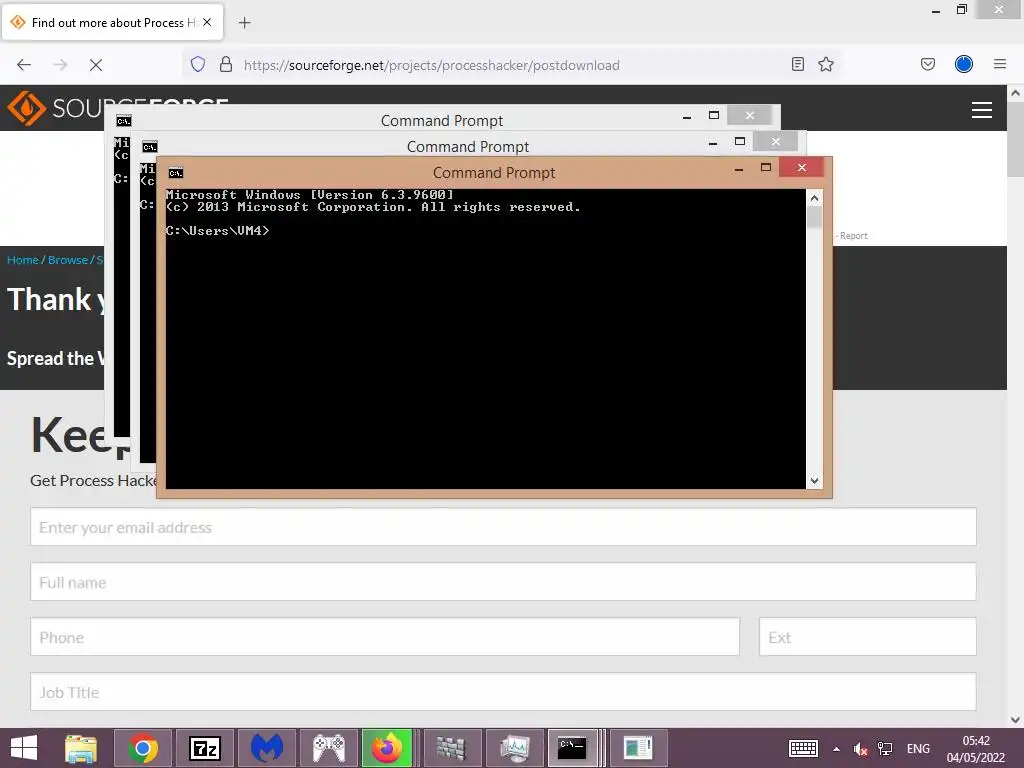
Task: Open 7-Zip from the taskbar
Action: (x=204, y=748)
